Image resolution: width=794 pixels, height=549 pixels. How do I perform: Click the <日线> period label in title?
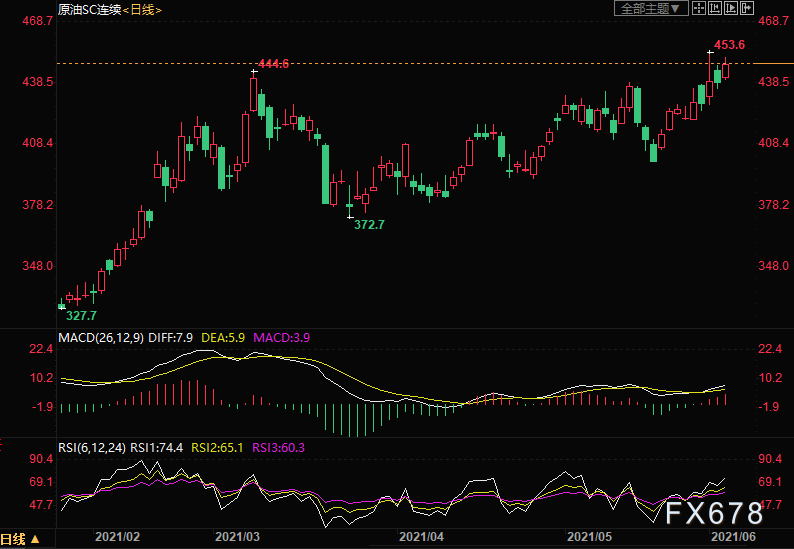[142, 9]
